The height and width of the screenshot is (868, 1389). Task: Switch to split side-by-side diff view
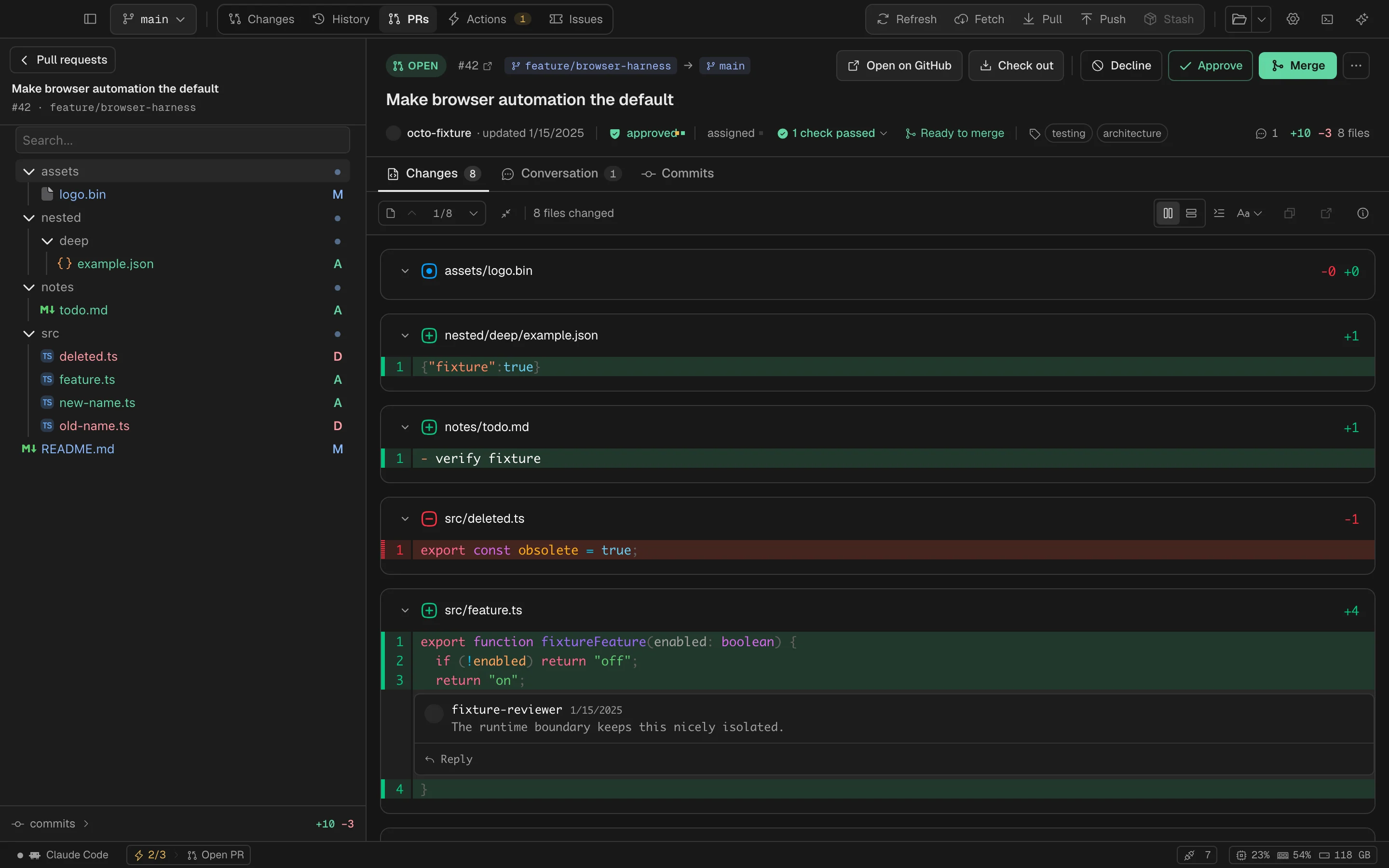point(1168,213)
